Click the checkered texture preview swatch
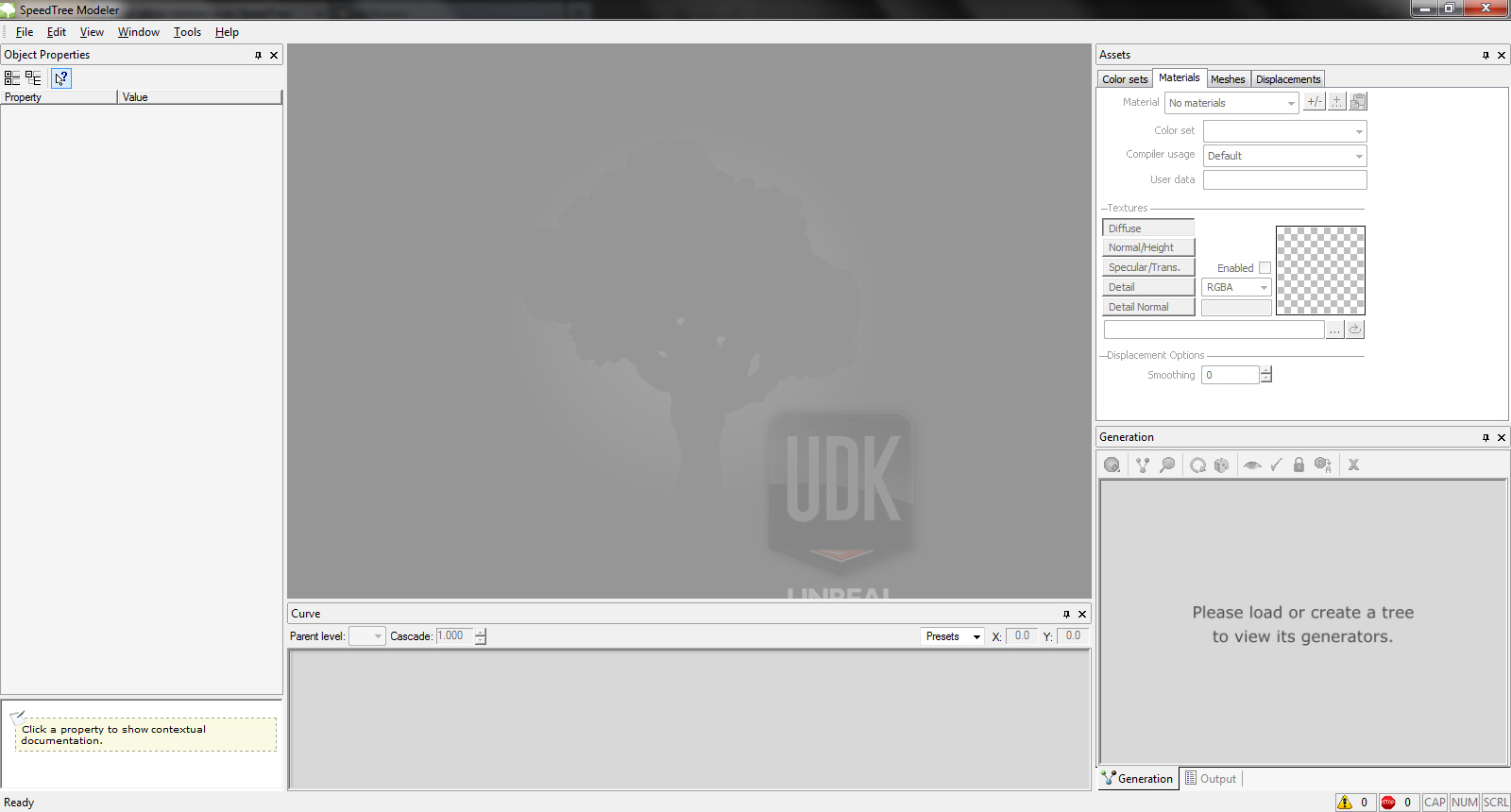 click(x=1320, y=270)
